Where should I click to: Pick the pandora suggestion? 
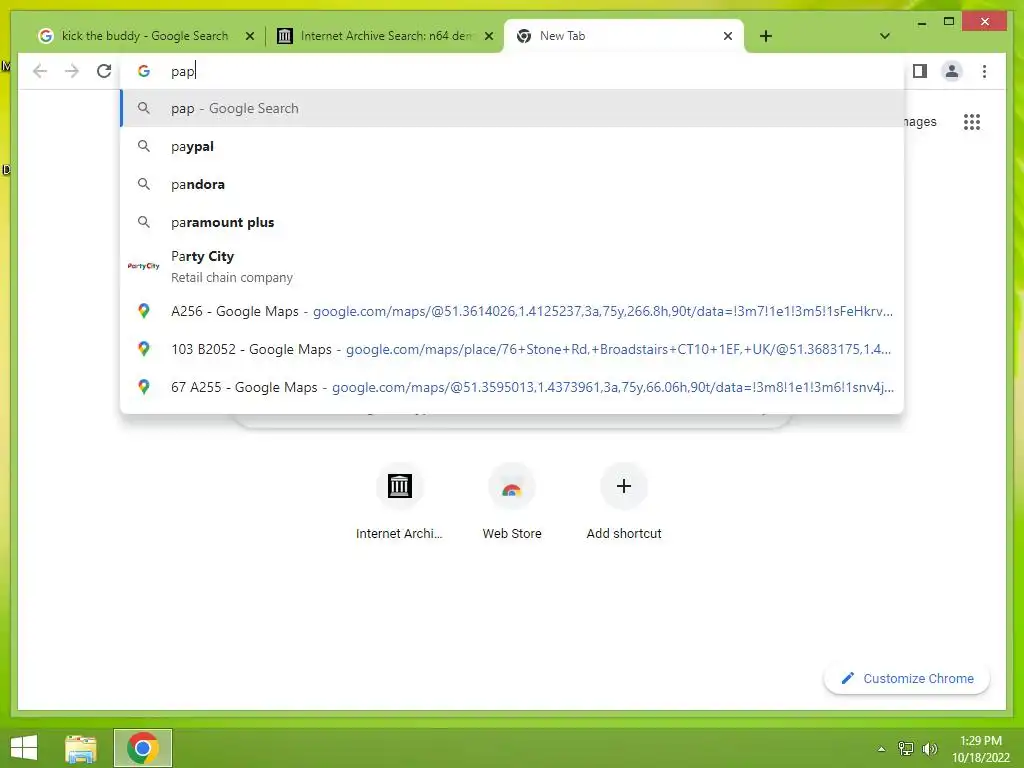pyautogui.click(x=513, y=184)
